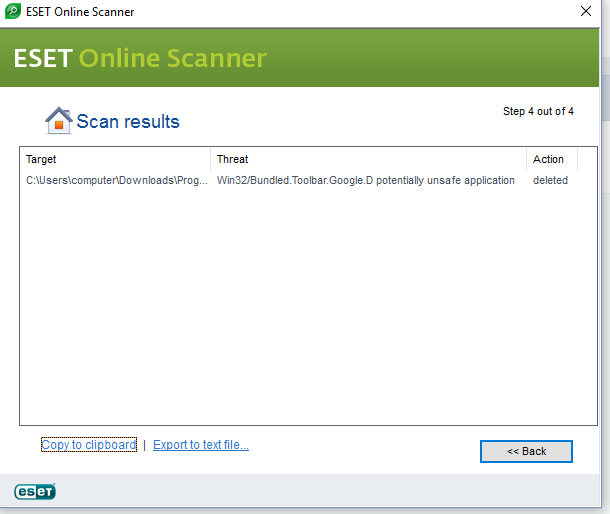
Task: Click the 'Scan results' heading
Action: pos(128,121)
